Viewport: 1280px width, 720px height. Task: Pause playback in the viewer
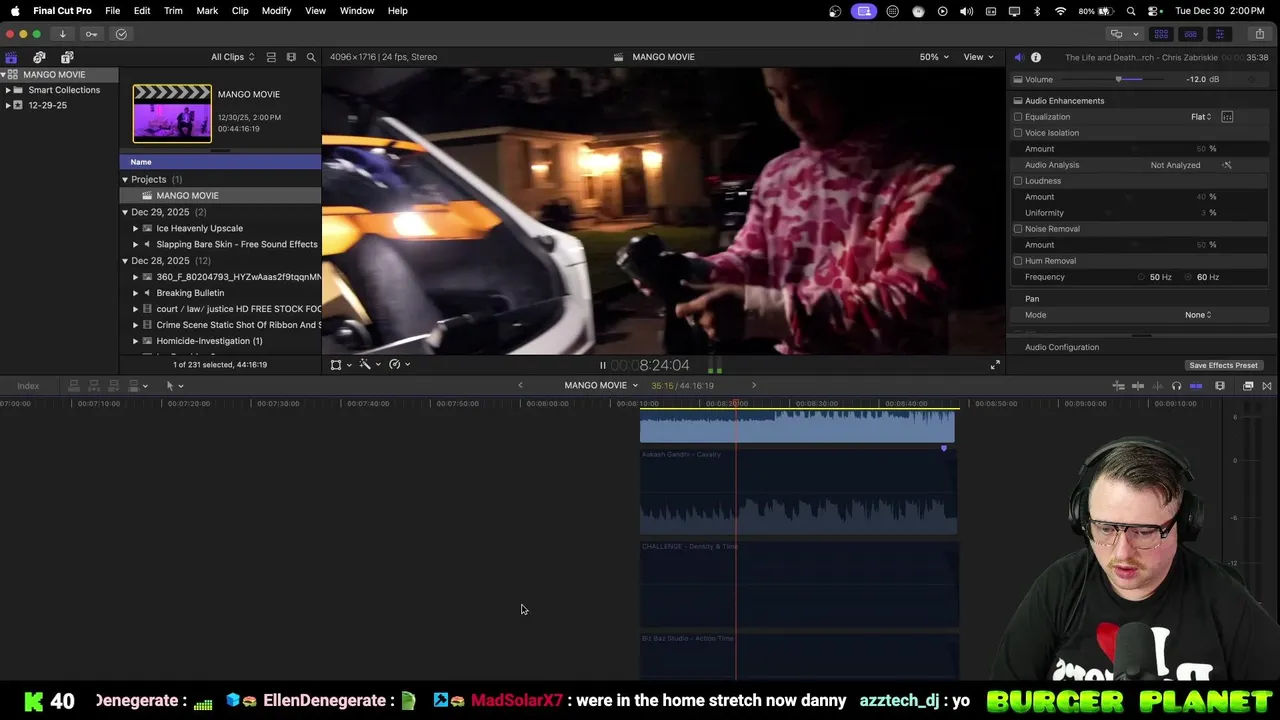[x=602, y=366]
